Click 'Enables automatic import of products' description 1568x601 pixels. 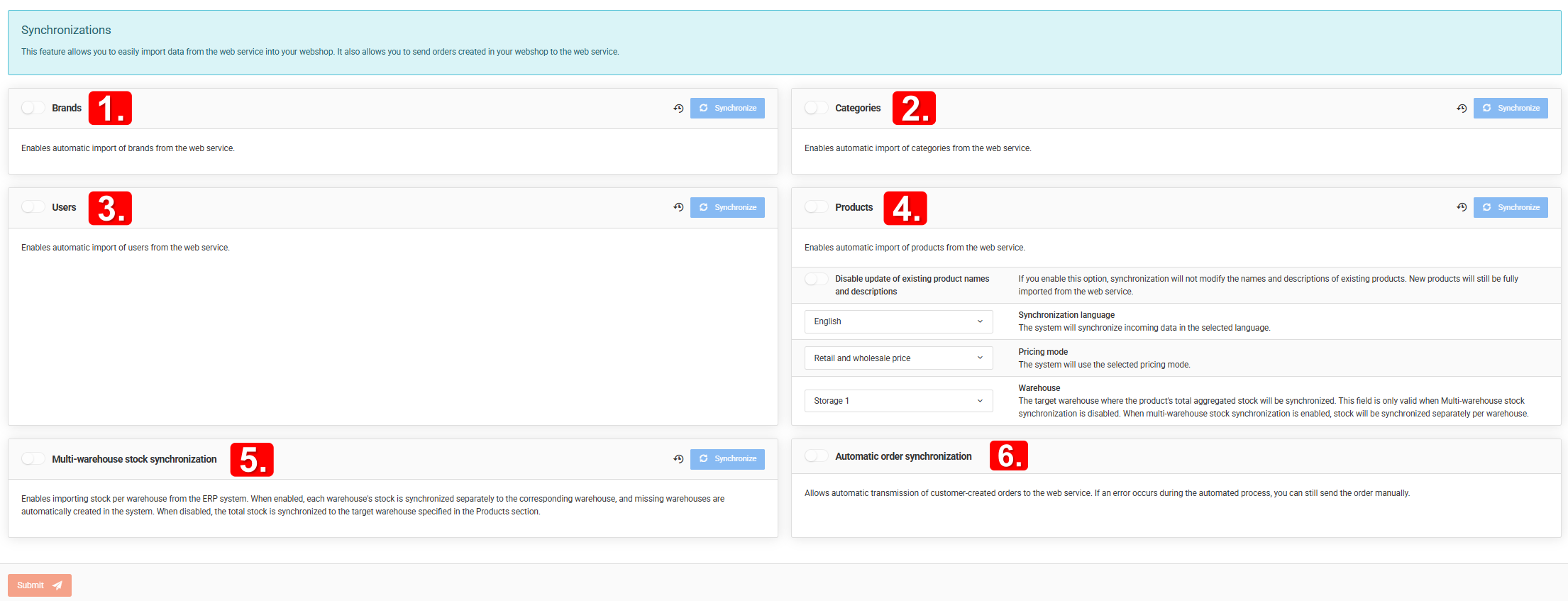tap(915, 248)
